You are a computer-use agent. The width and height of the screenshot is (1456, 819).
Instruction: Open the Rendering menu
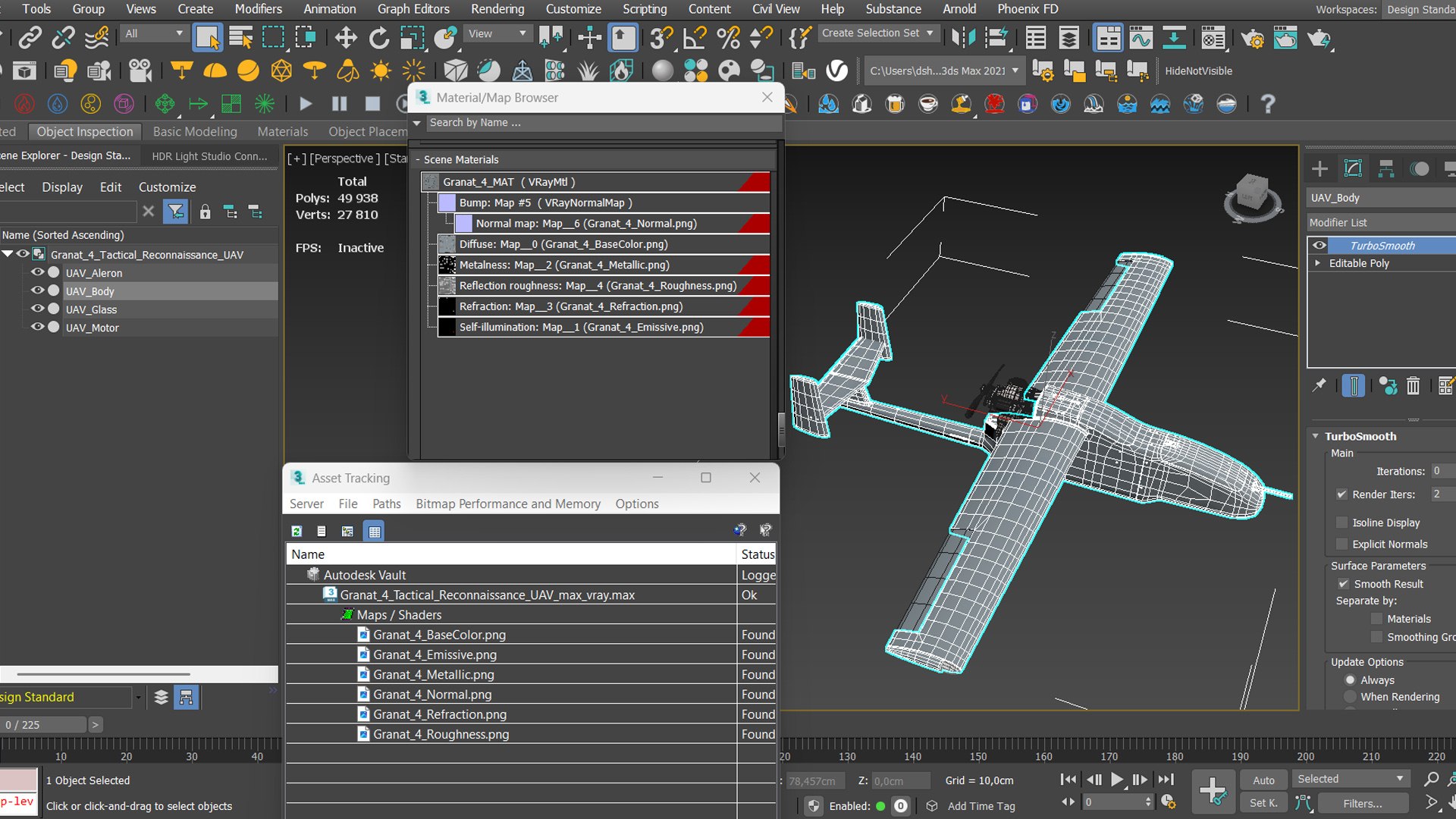(x=497, y=9)
